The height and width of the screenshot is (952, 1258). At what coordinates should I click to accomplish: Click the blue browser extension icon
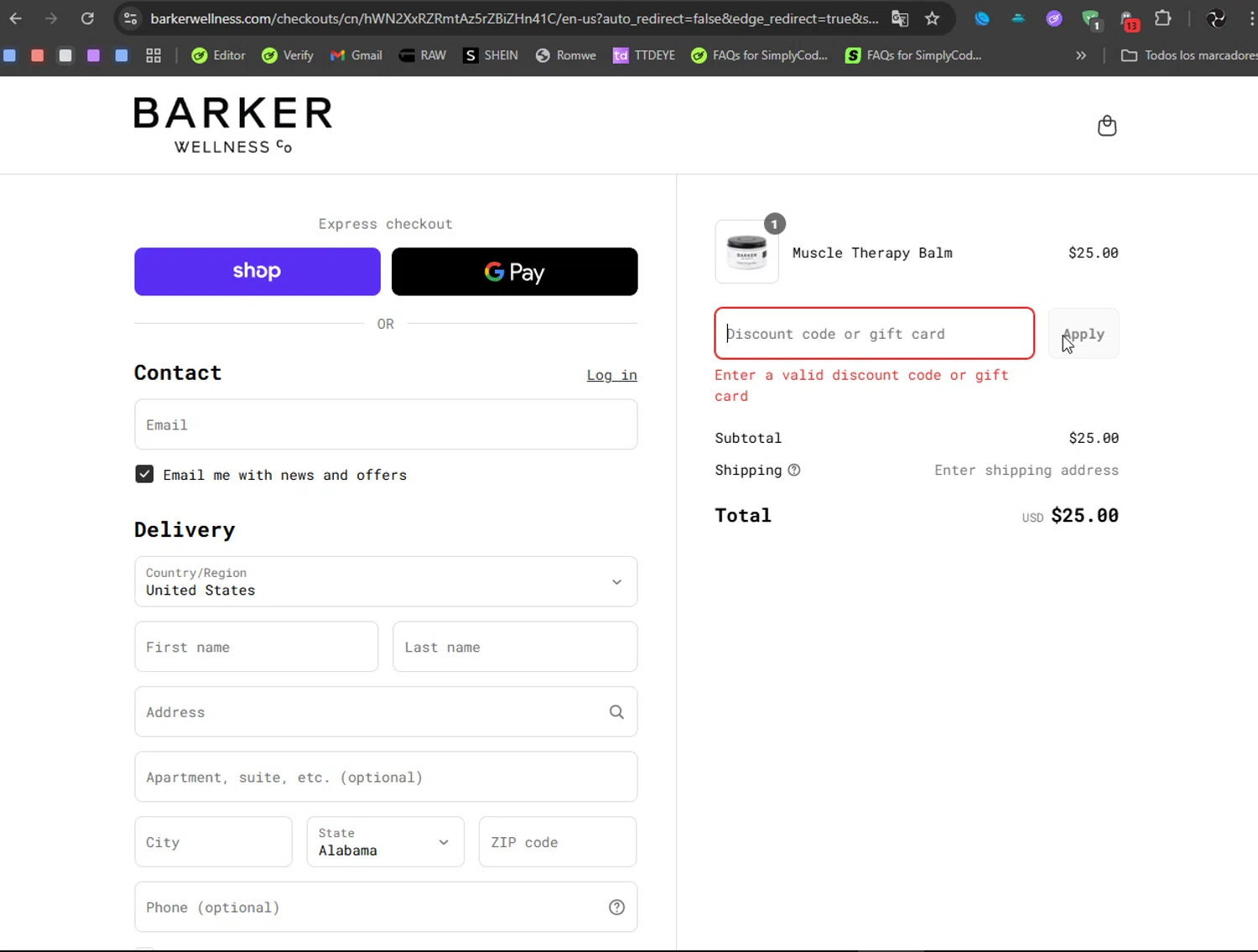tap(982, 18)
